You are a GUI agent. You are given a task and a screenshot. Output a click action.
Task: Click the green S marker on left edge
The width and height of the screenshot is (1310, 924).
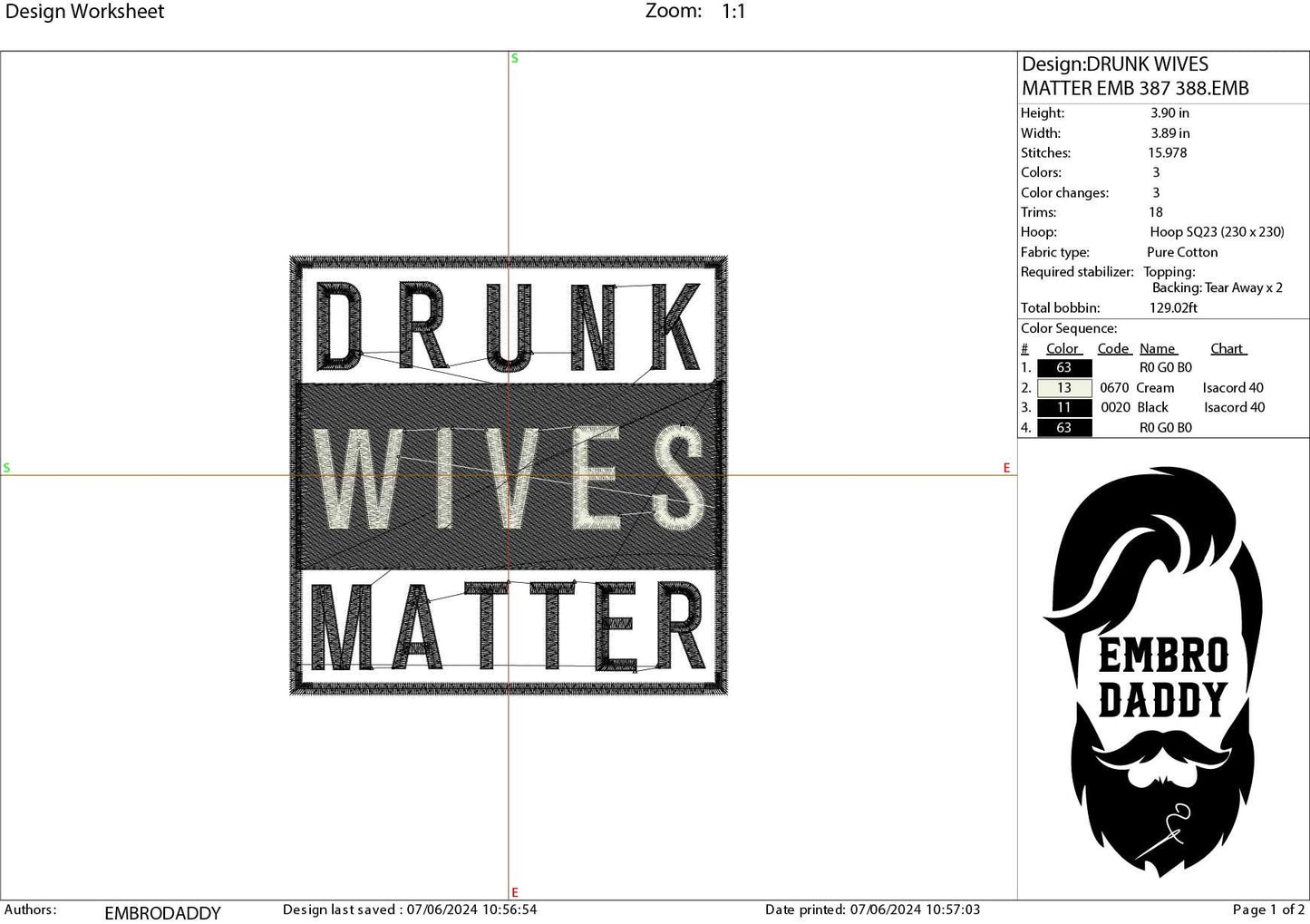[x=7, y=468]
